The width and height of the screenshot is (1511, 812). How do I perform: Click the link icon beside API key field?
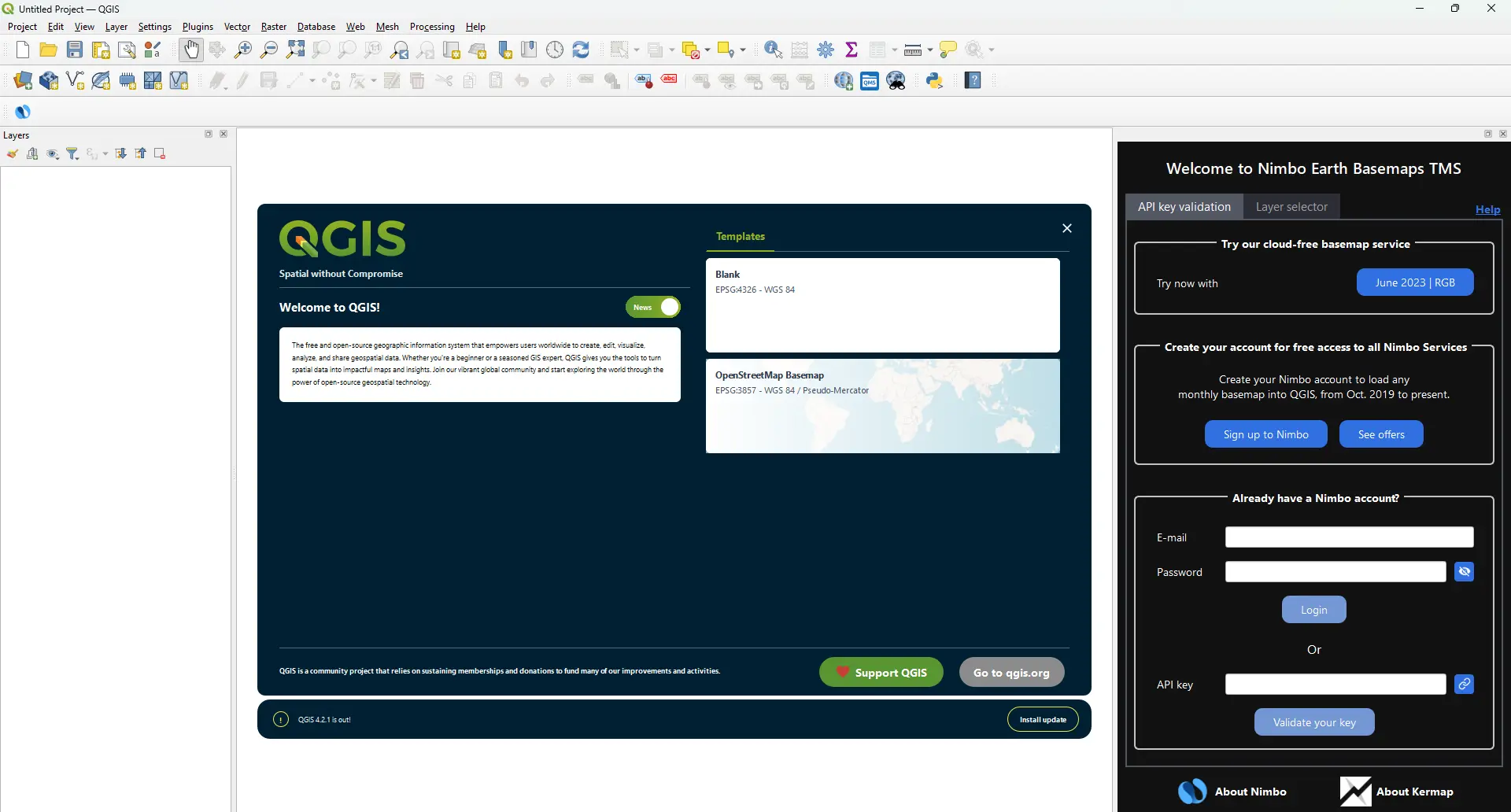point(1465,685)
